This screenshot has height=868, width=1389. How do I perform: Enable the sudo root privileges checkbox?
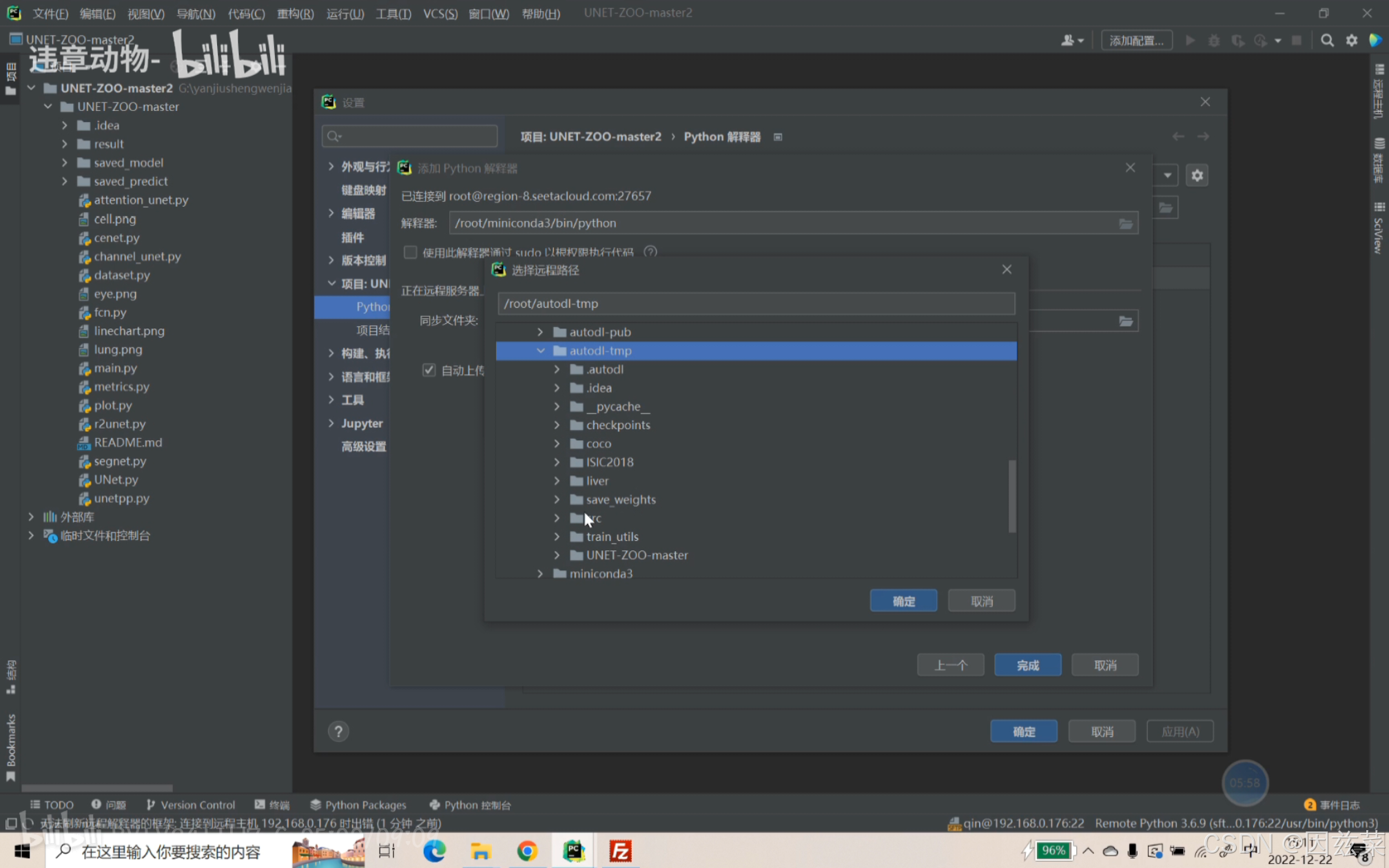[411, 252]
